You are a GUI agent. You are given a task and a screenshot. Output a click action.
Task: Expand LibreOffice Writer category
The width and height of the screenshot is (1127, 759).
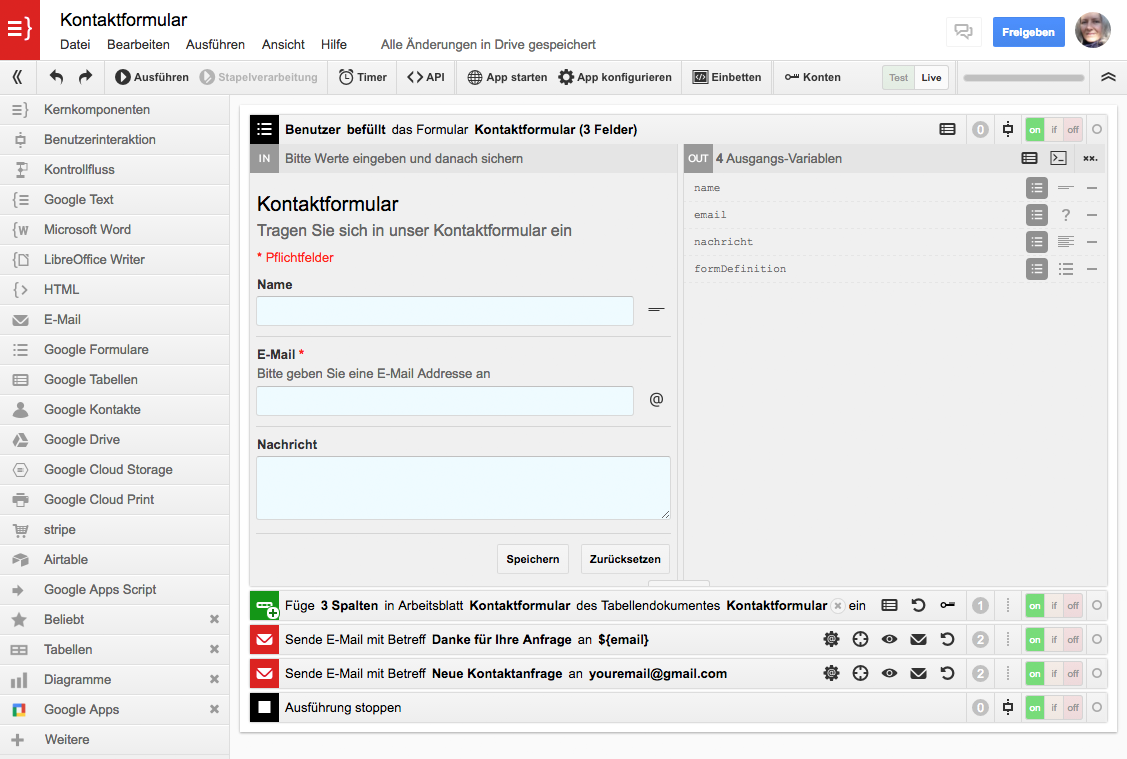114,259
